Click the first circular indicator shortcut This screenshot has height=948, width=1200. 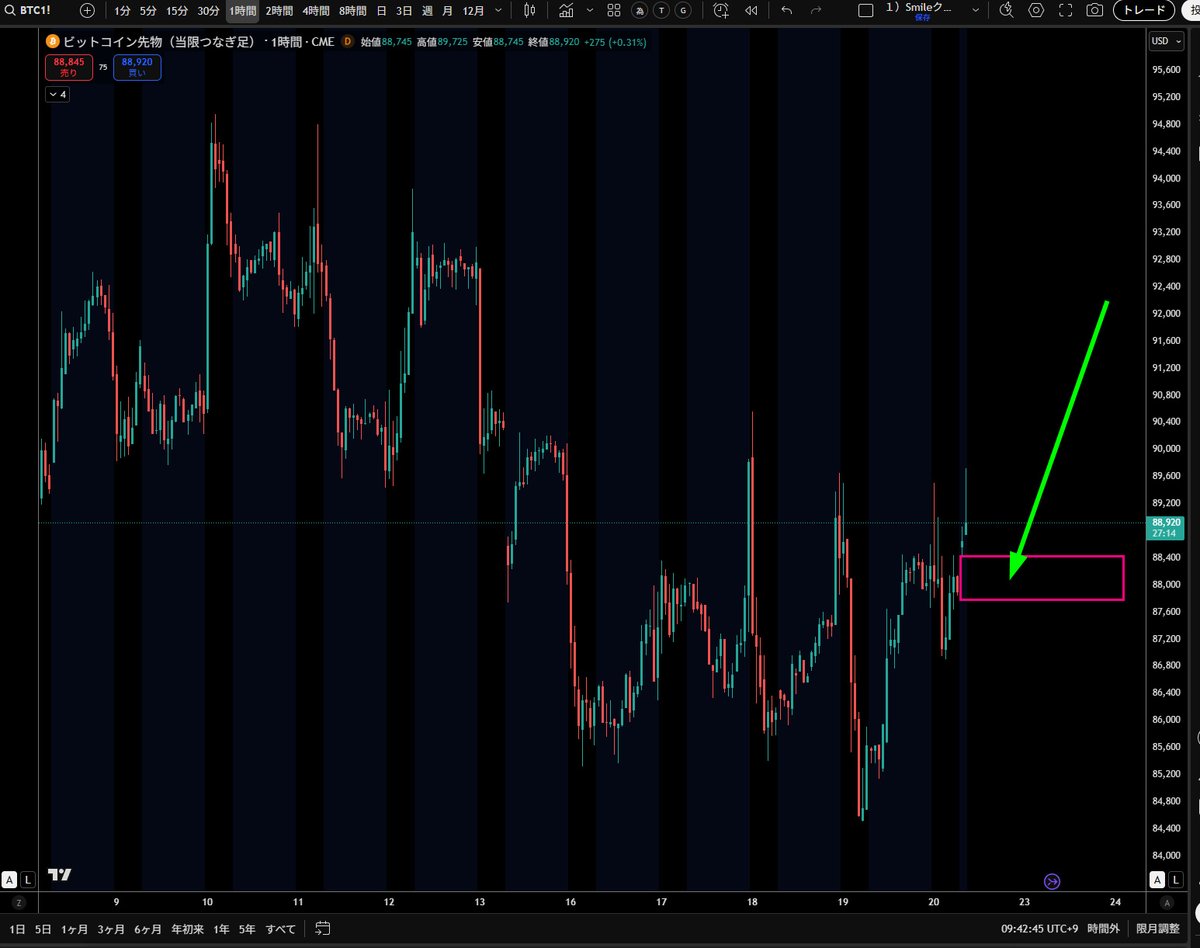pos(637,10)
